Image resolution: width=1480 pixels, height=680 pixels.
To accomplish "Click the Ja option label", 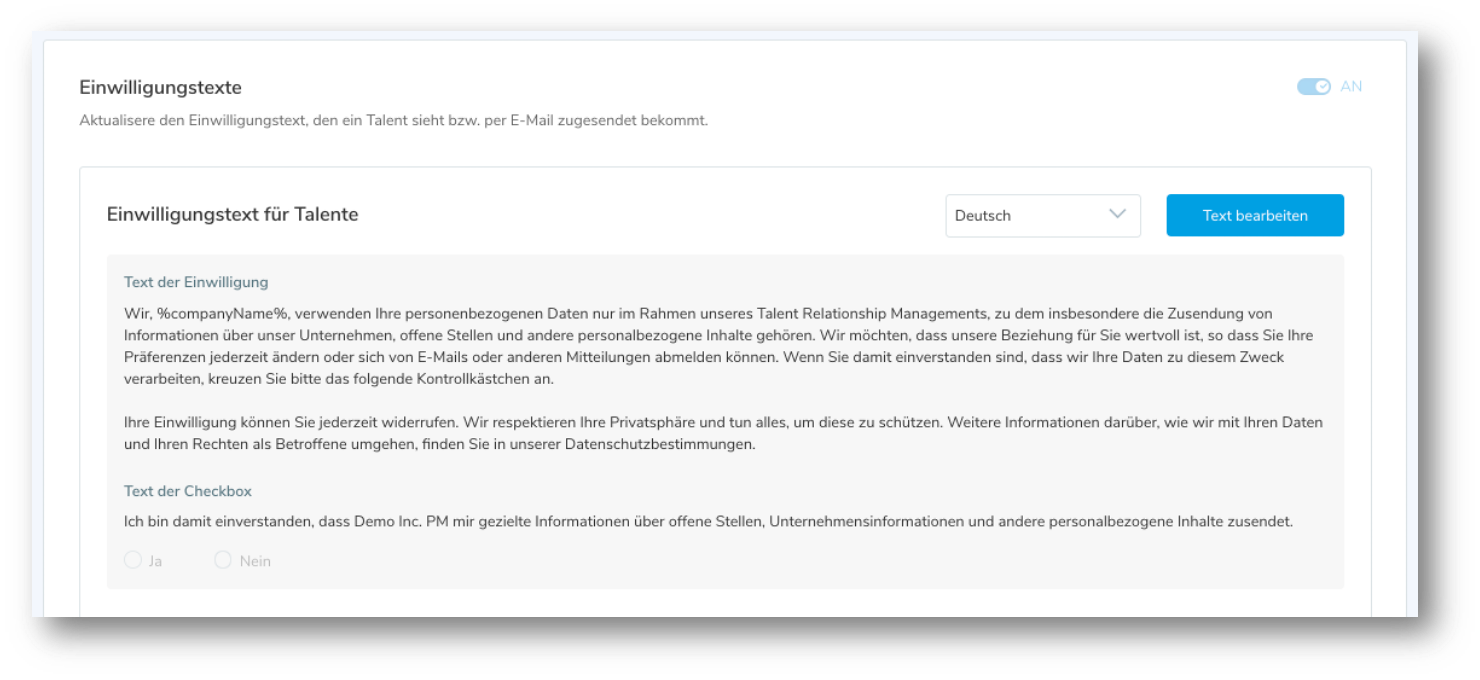I will click(x=155, y=561).
